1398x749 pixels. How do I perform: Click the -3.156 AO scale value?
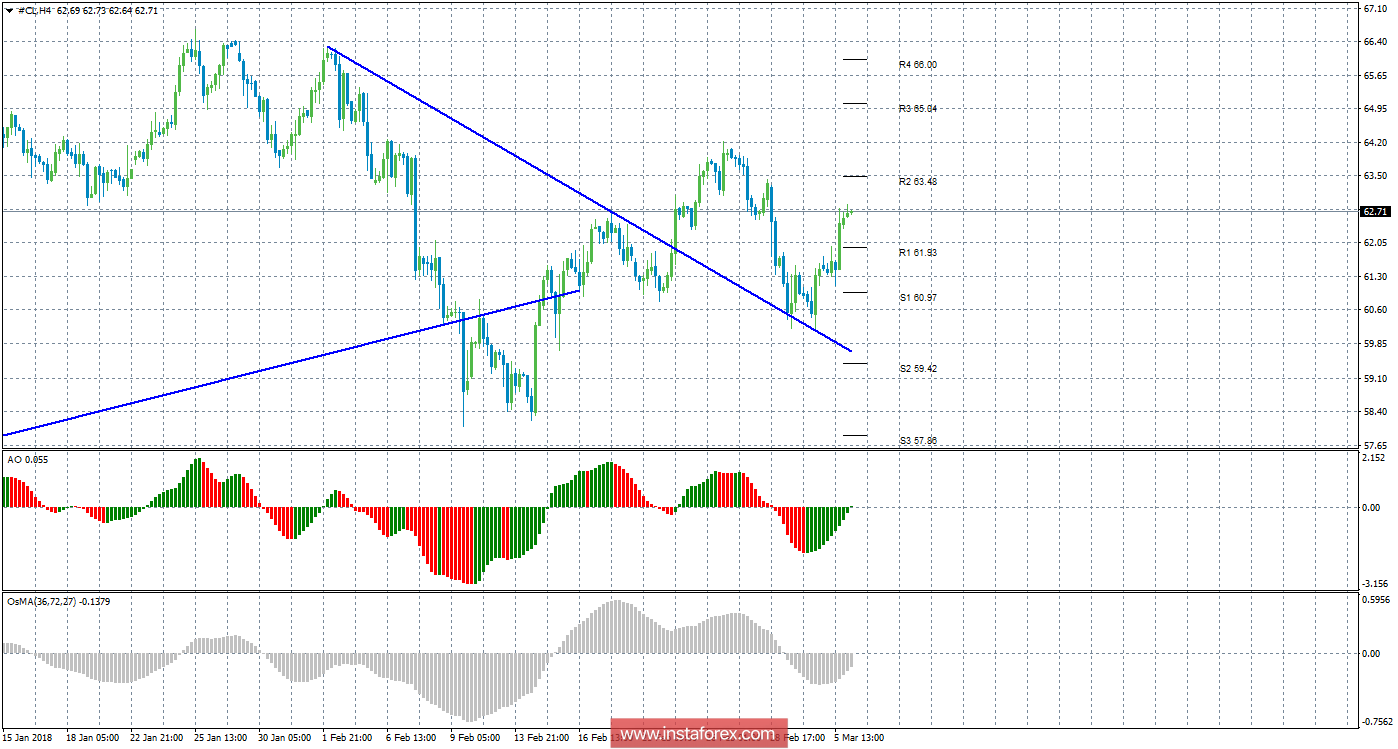tap(1375, 583)
